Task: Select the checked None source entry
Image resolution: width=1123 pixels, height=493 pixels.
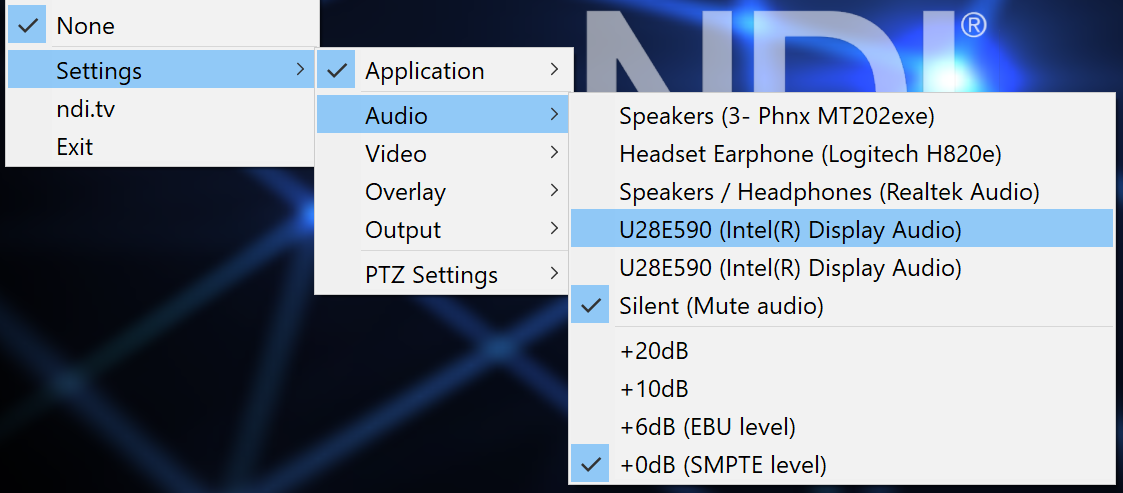Action: (162, 27)
